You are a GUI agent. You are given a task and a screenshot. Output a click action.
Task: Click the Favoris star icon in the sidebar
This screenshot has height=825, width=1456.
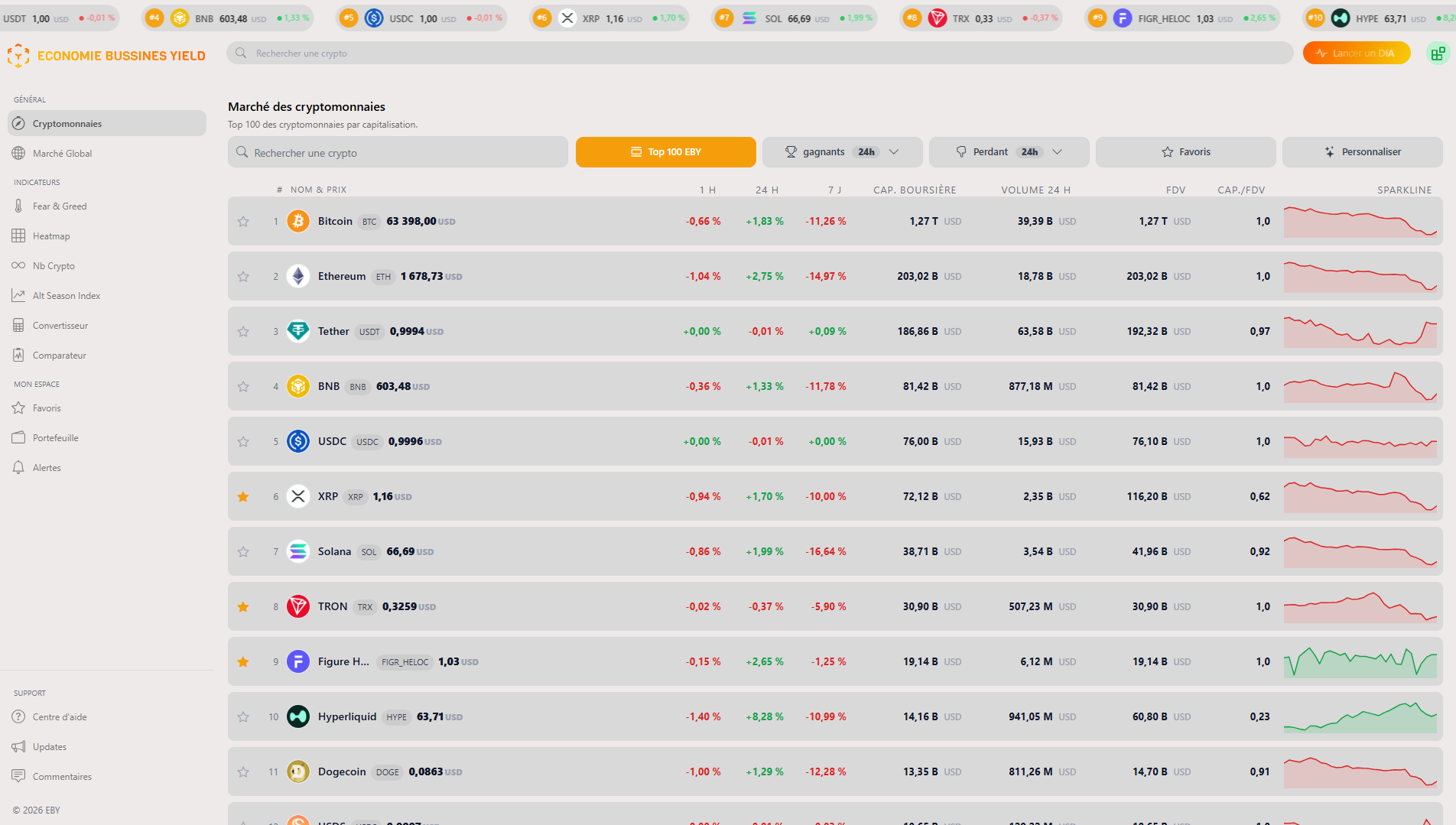point(18,408)
